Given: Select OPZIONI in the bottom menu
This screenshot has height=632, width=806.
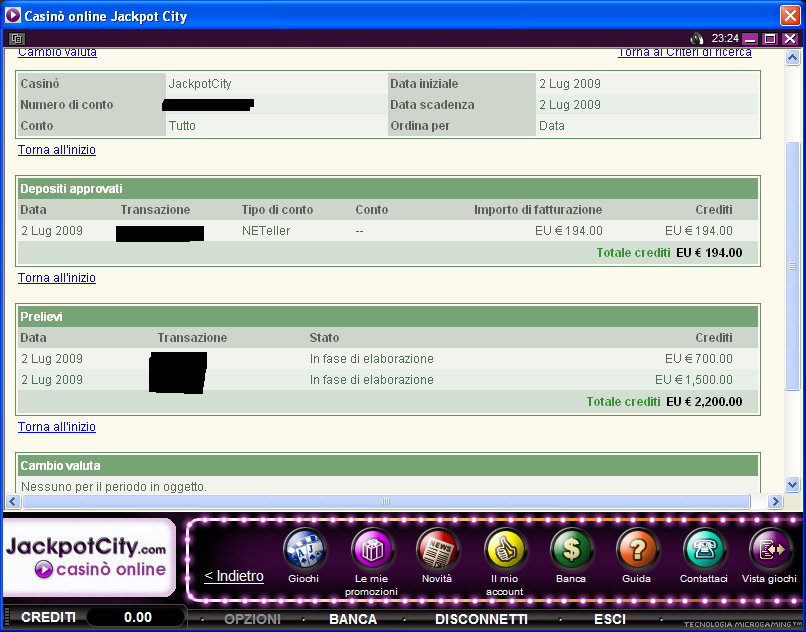Looking at the screenshot, I should click(x=252, y=619).
